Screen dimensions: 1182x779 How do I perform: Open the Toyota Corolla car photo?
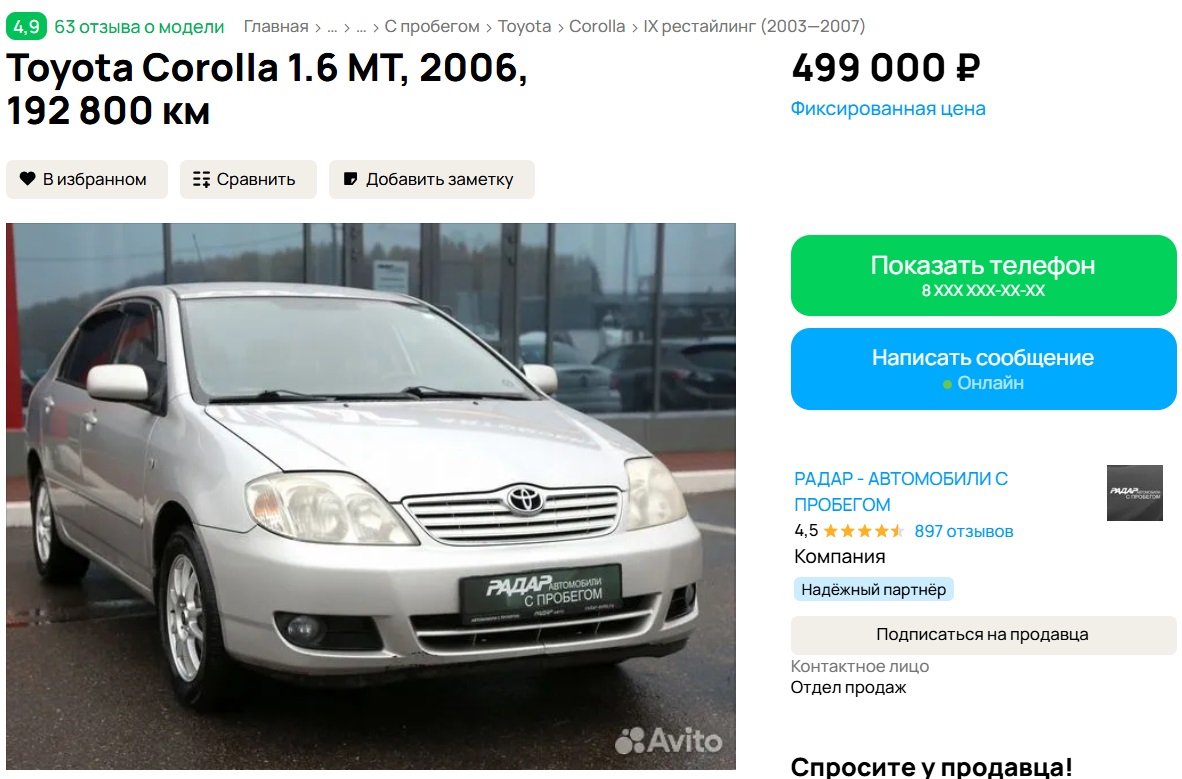(371, 496)
